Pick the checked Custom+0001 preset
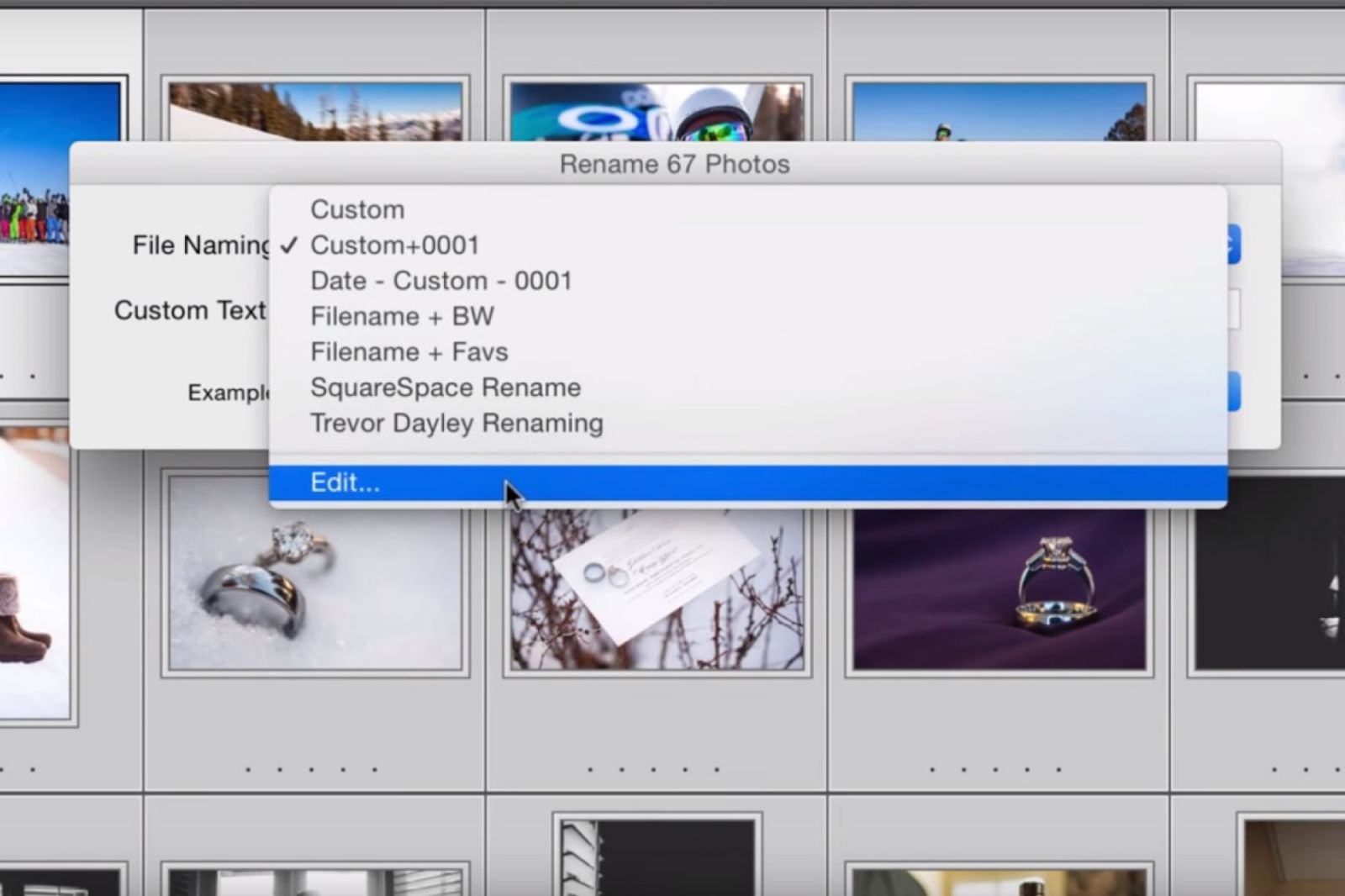The height and width of the screenshot is (896, 1345). 394,245
